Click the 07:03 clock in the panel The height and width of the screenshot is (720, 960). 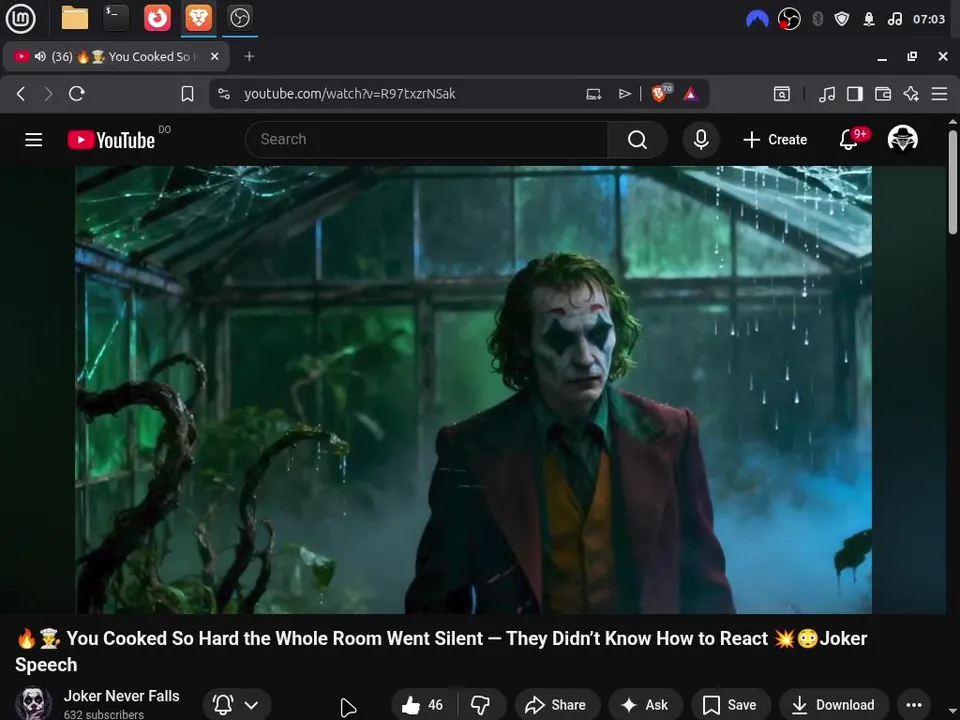929,19
